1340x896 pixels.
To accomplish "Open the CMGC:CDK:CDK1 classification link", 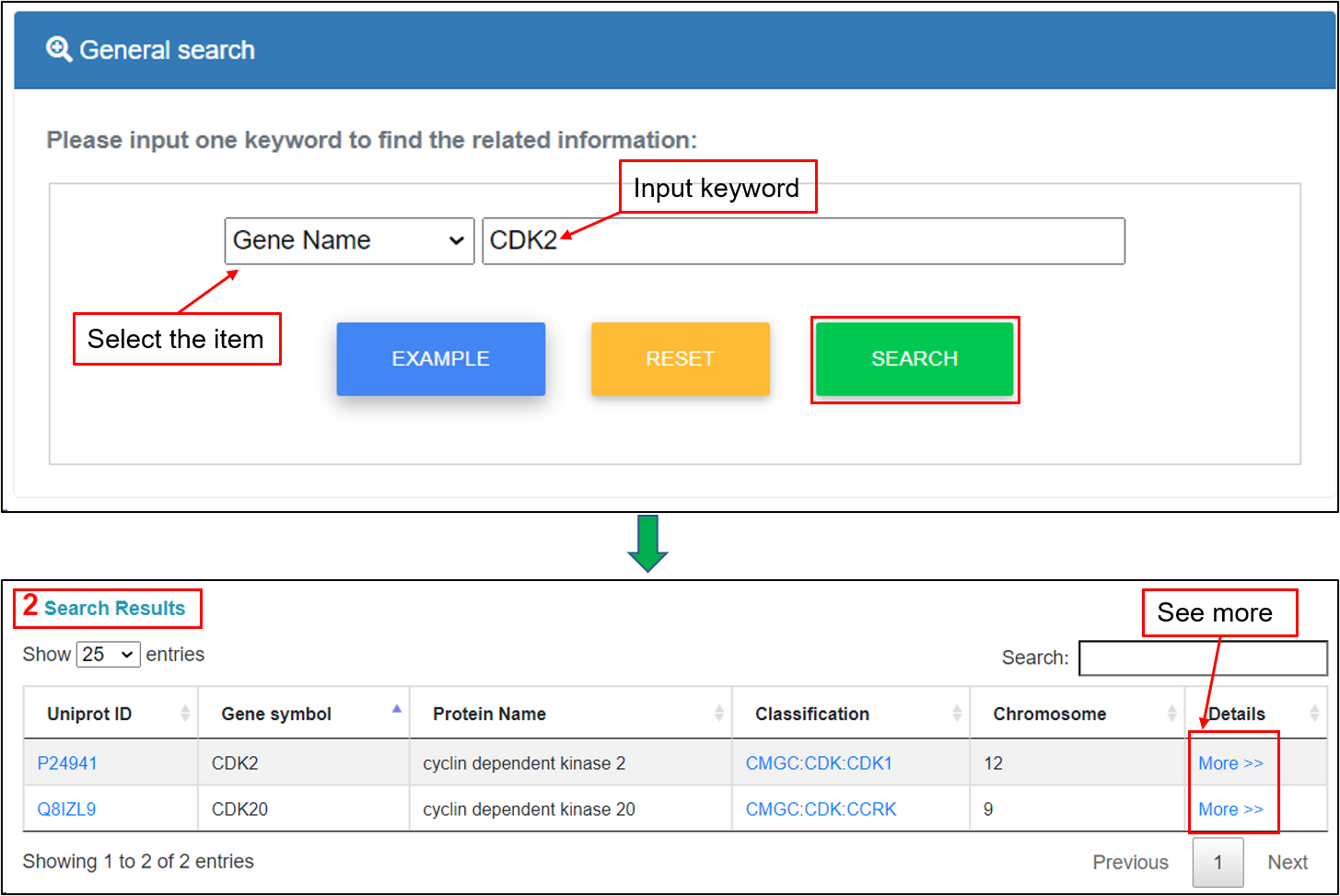I will [818, 763].
